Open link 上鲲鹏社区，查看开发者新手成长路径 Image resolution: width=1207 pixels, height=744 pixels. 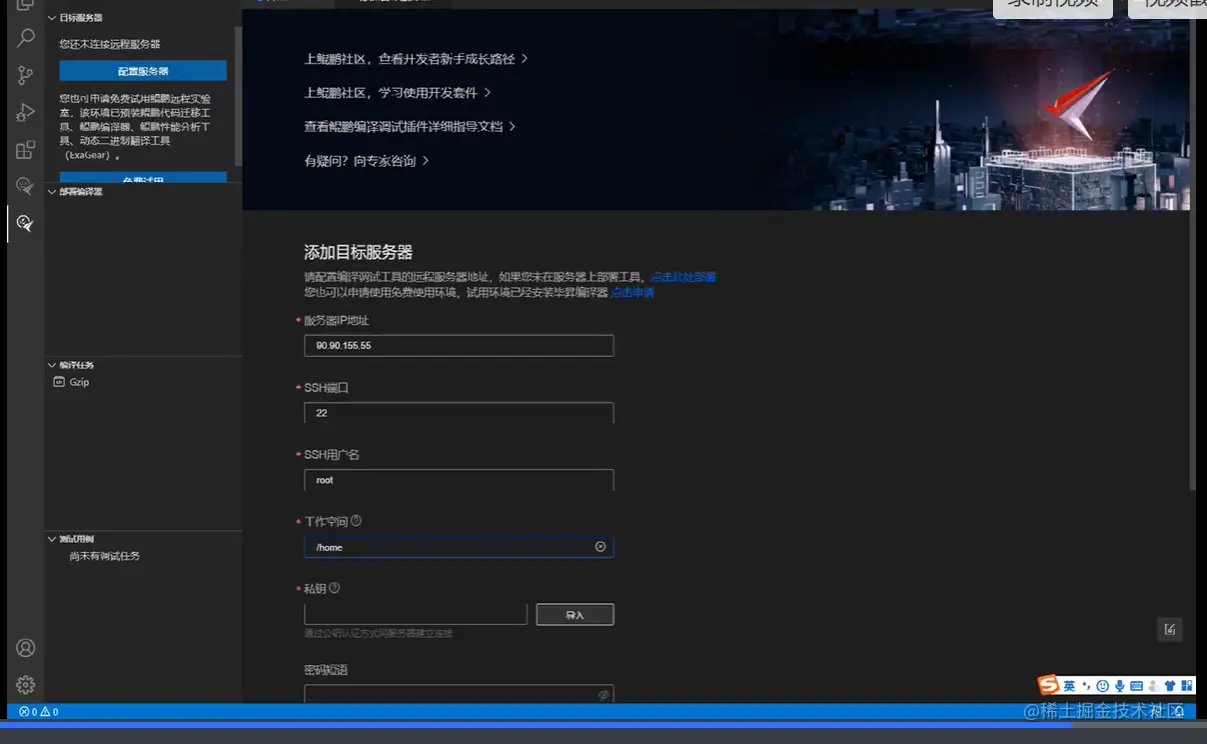coord(416,59)
